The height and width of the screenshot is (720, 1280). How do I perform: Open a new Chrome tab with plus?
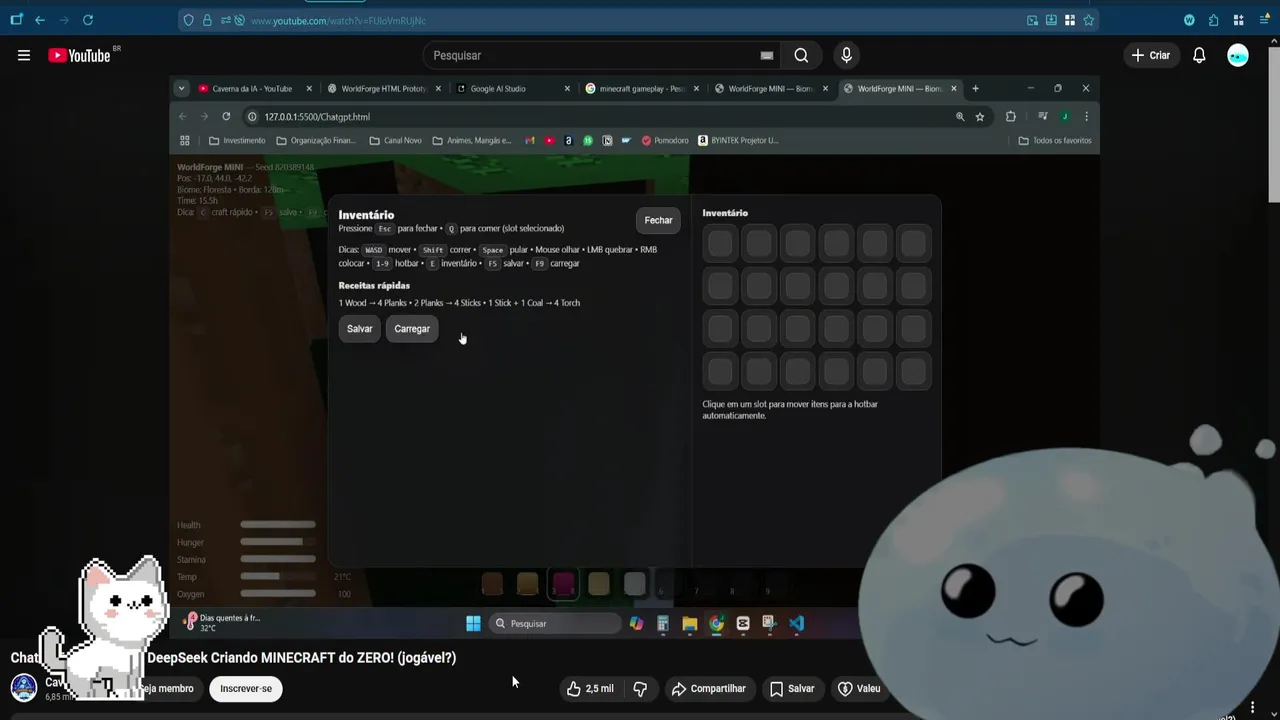(x=975, y=89)
